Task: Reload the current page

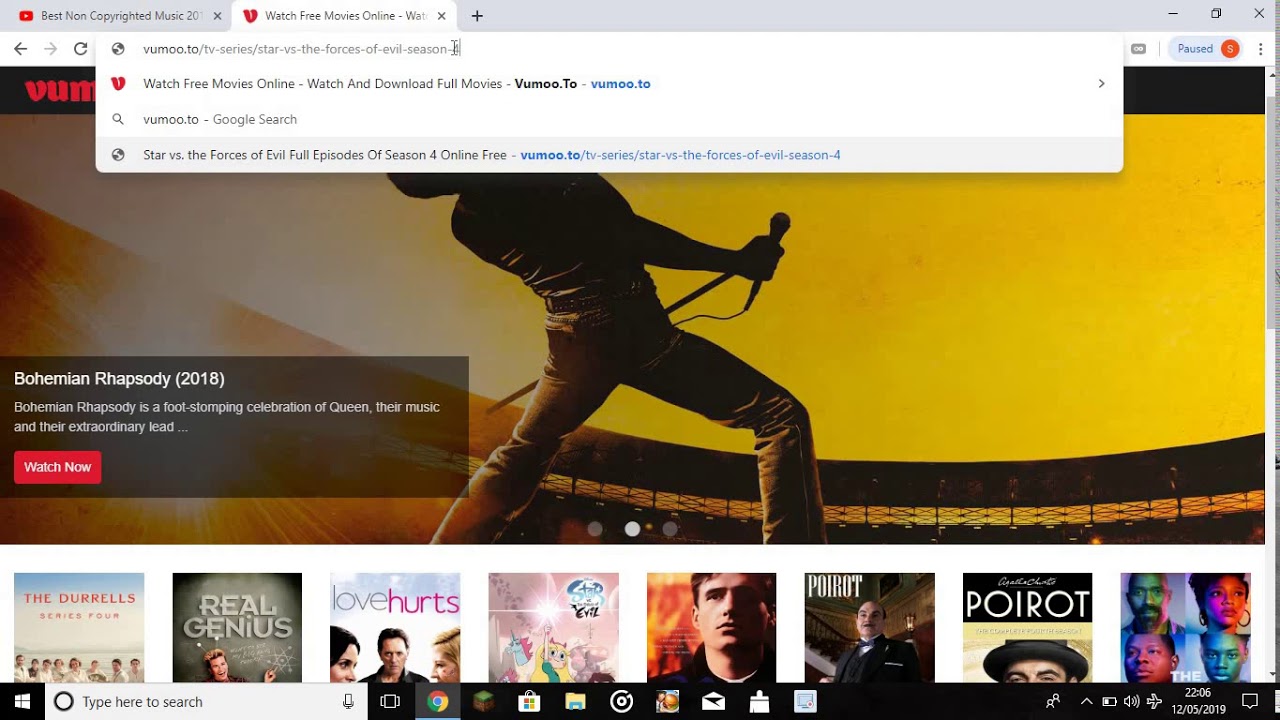Action: point(80,49)
